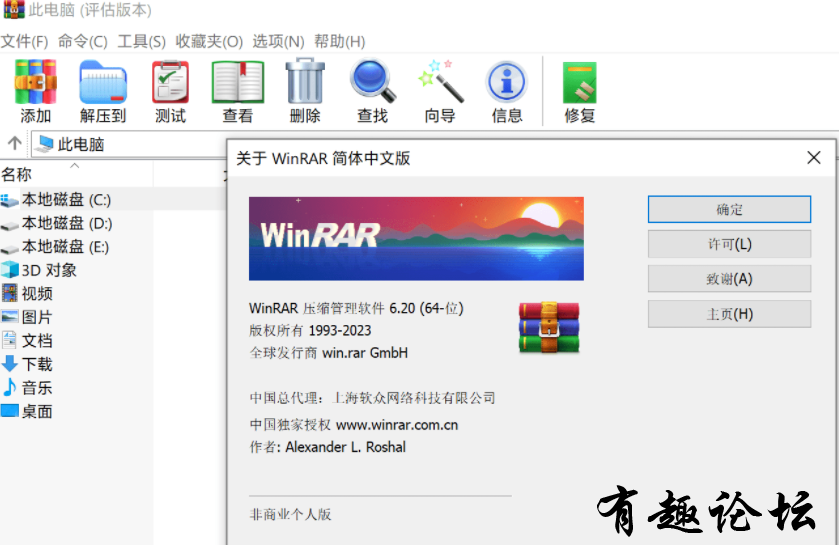The width and height of the screenshot is (839, 545).
Task: Select the 本地磁盘 (E:) drive icon
Action: click(10, 248)
